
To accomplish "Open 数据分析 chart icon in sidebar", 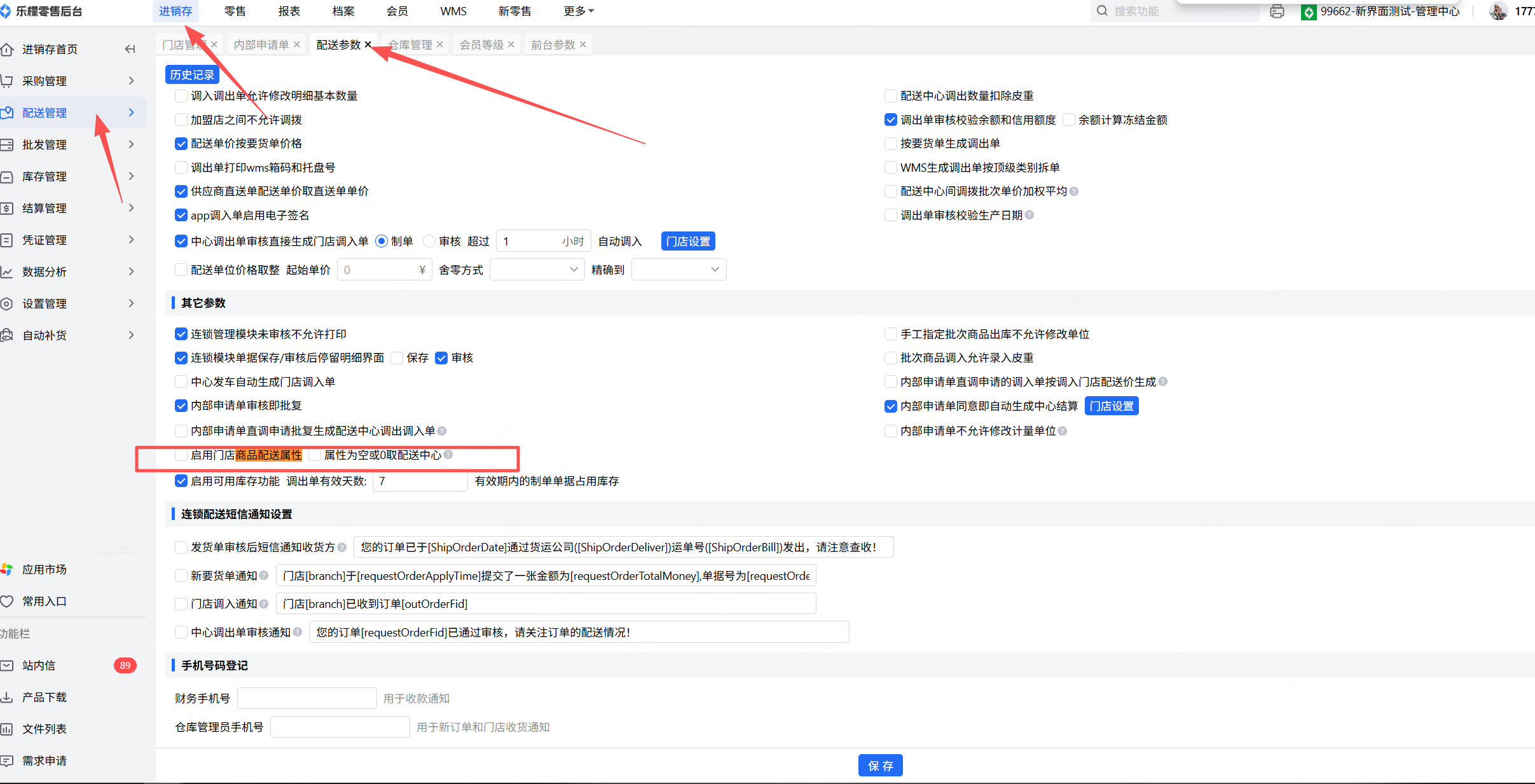I will tap(7, 272).
